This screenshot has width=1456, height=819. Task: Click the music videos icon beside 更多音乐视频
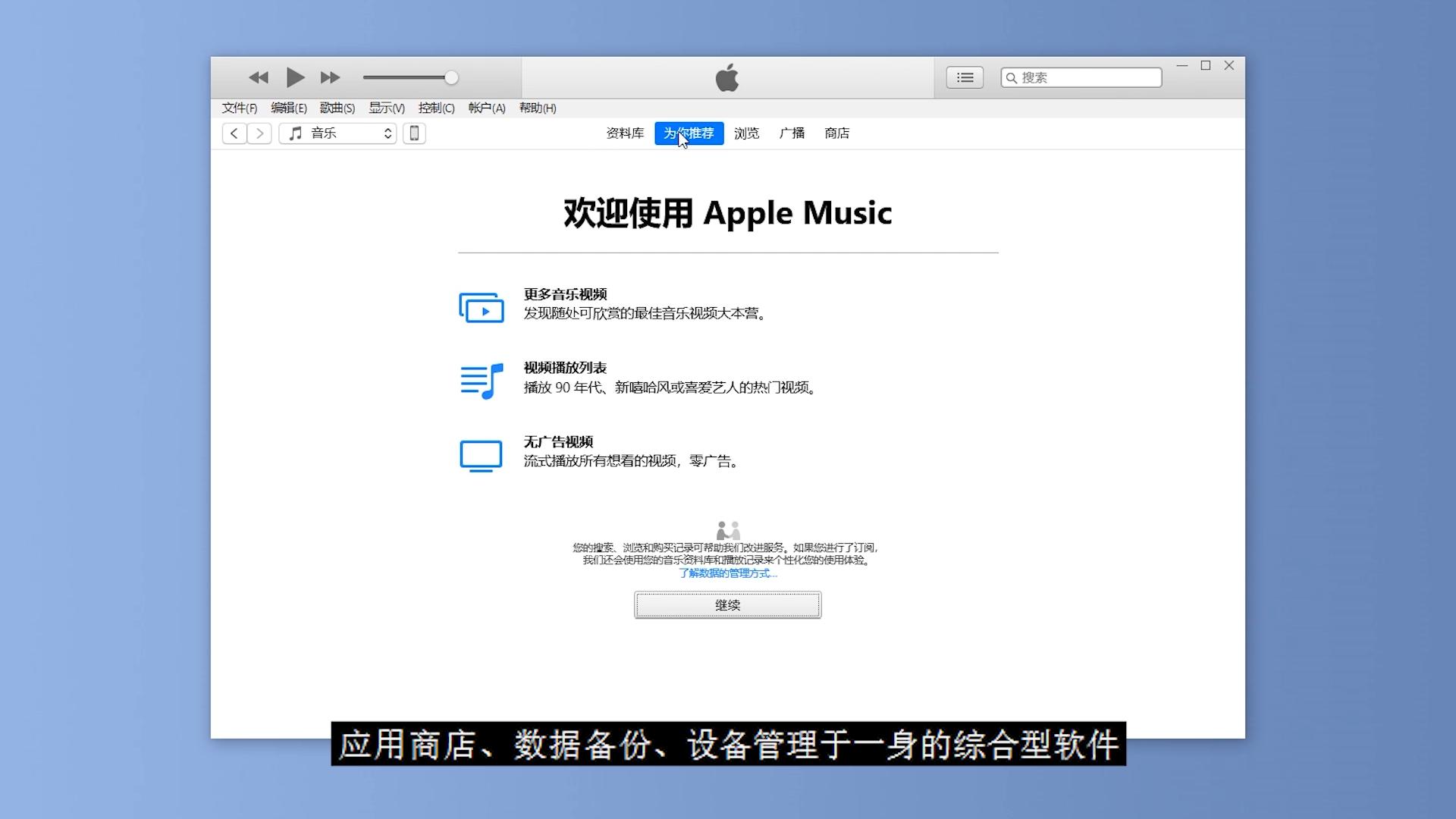pos(482,307)
